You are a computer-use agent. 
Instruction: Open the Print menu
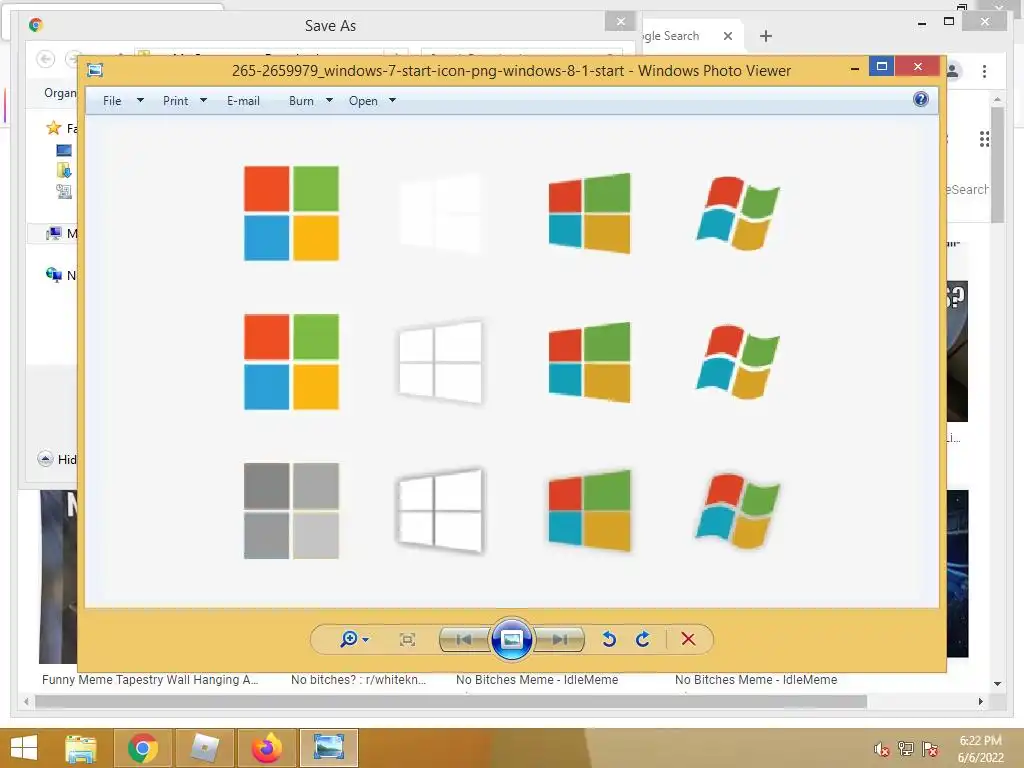tap(176, 101)
